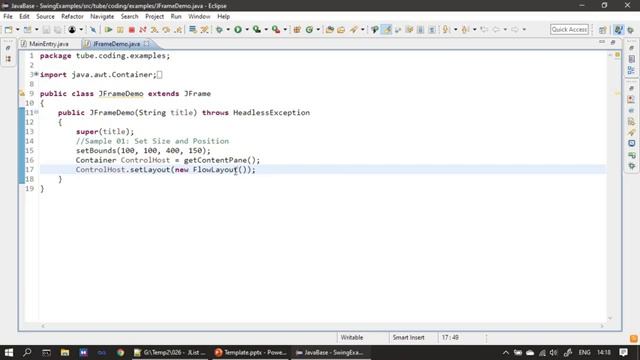Click the Step Over debug icon
The width and height of the screenshot is (640, 360).
(x=166, y=30)
